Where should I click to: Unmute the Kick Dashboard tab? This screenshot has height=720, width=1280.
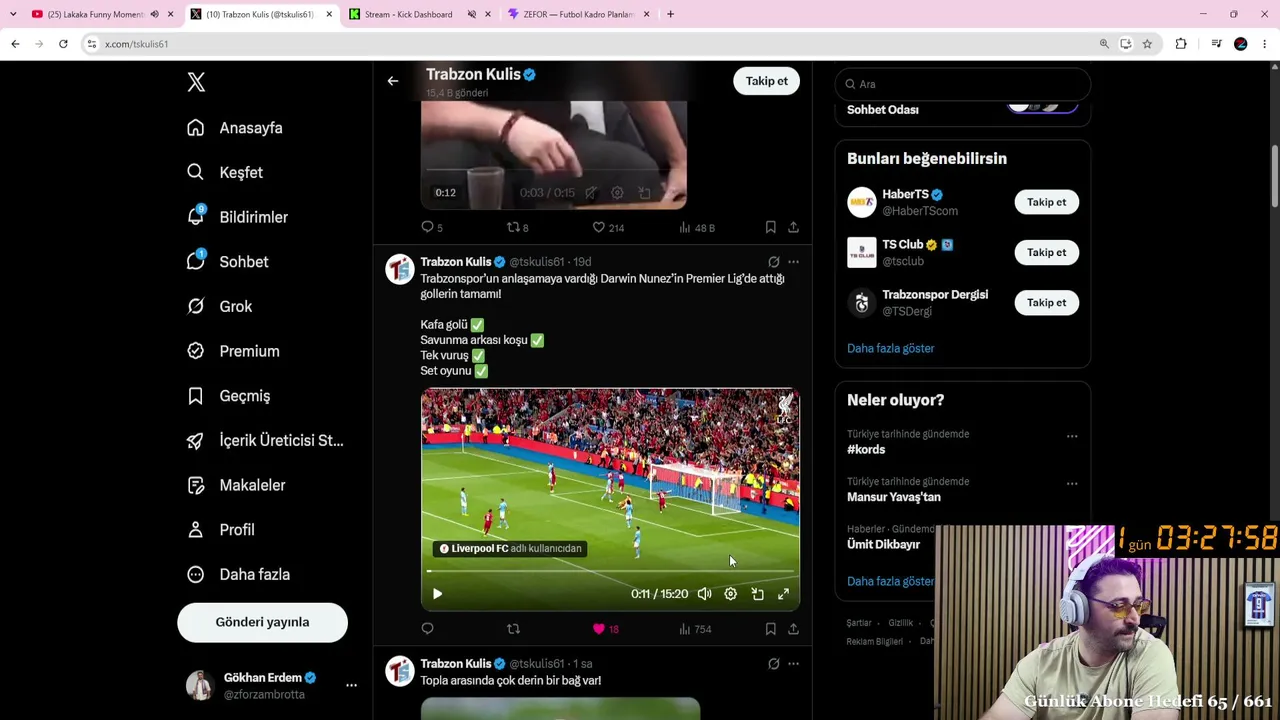pos(473,14)
